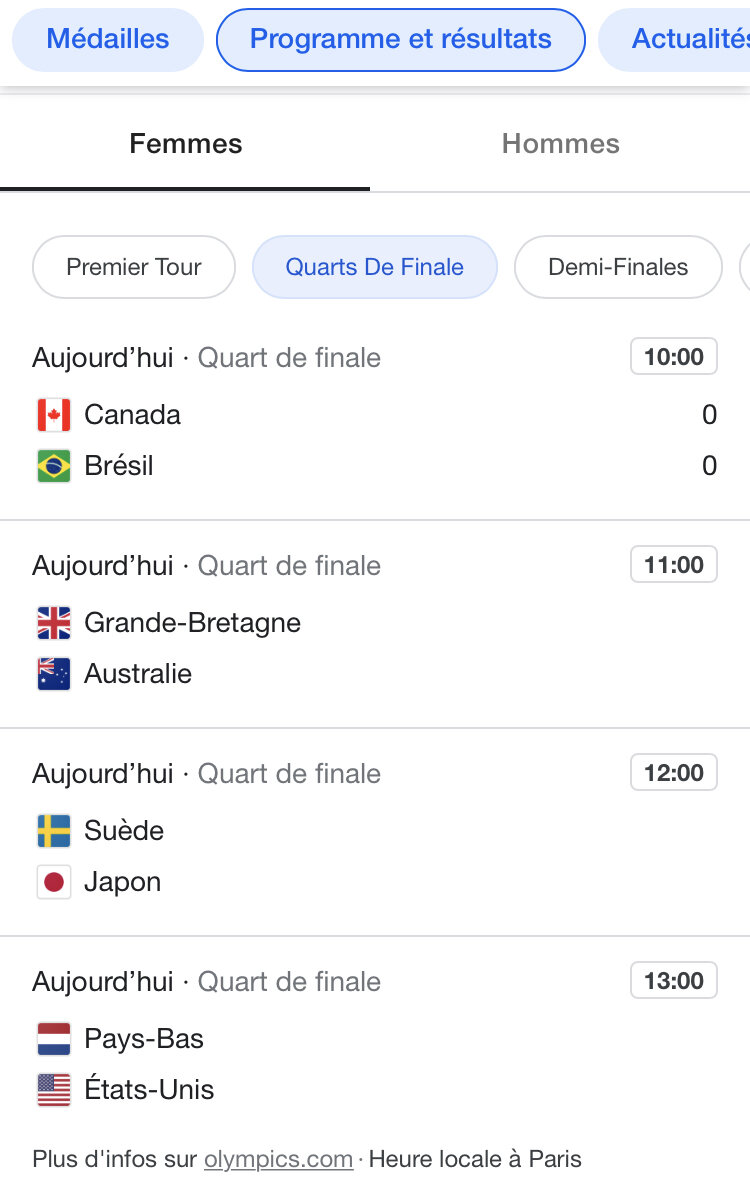Open Programme et résultats

coord(401,40)
